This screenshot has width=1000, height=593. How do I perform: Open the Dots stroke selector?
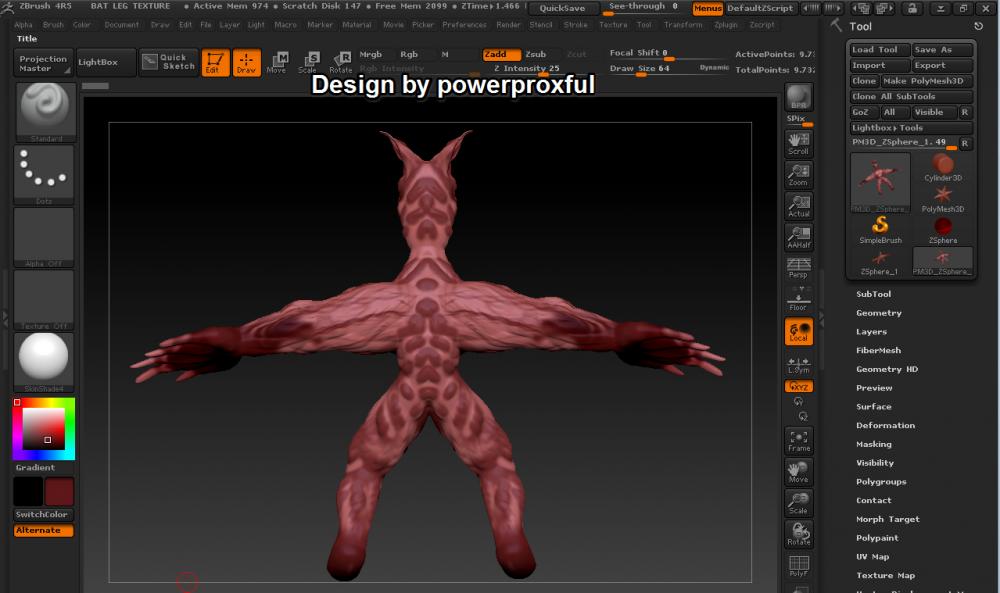(x=44, y=173)
